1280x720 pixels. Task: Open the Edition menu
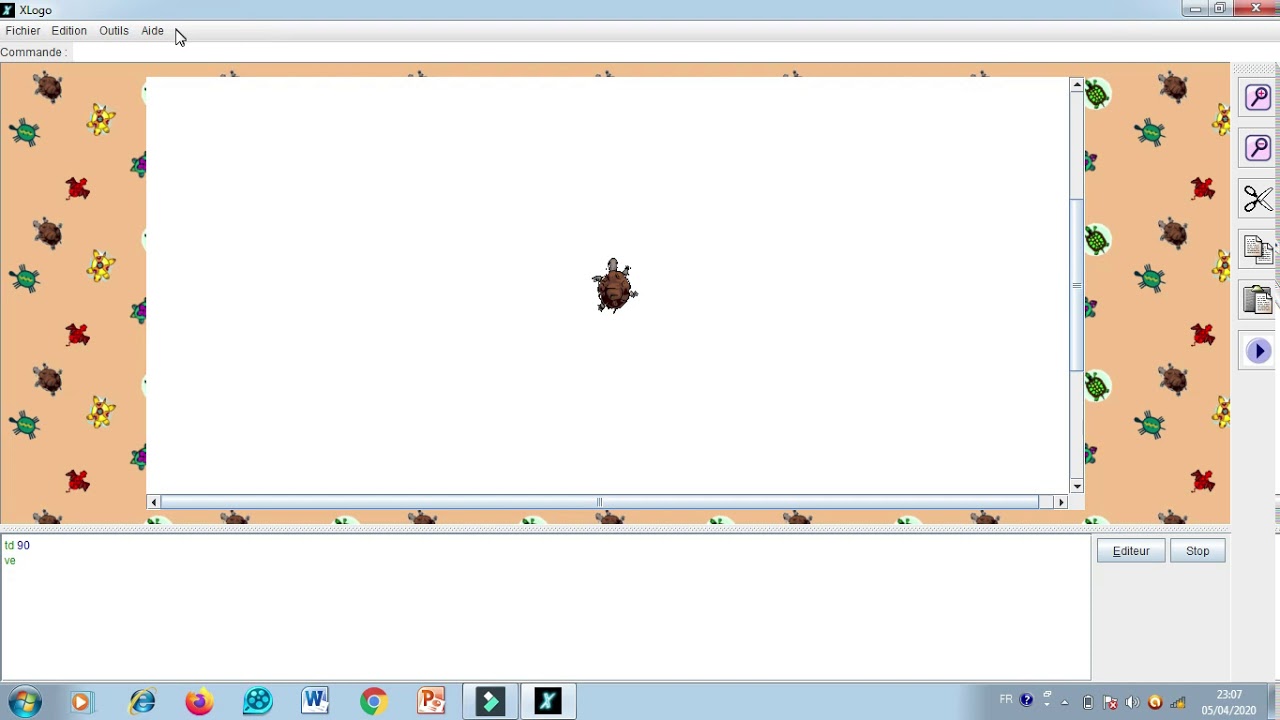(x=69, y=31)
